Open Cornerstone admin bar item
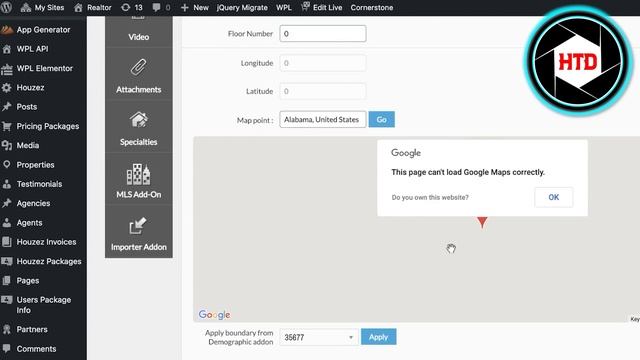The height and width of the screenshot is (360, 640). (372, 7)
